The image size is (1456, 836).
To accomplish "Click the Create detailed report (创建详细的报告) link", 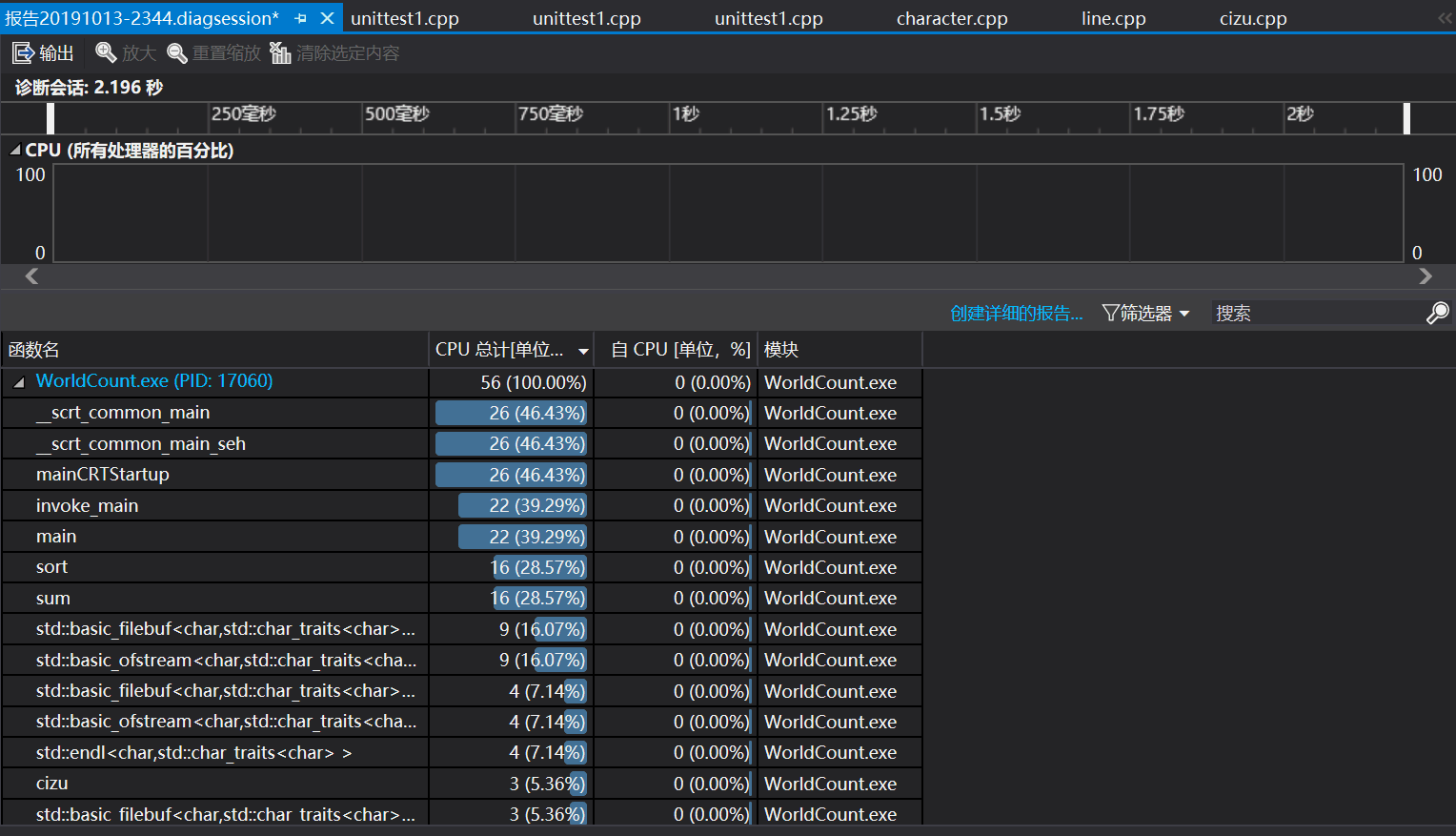I will coord(1017,313).
